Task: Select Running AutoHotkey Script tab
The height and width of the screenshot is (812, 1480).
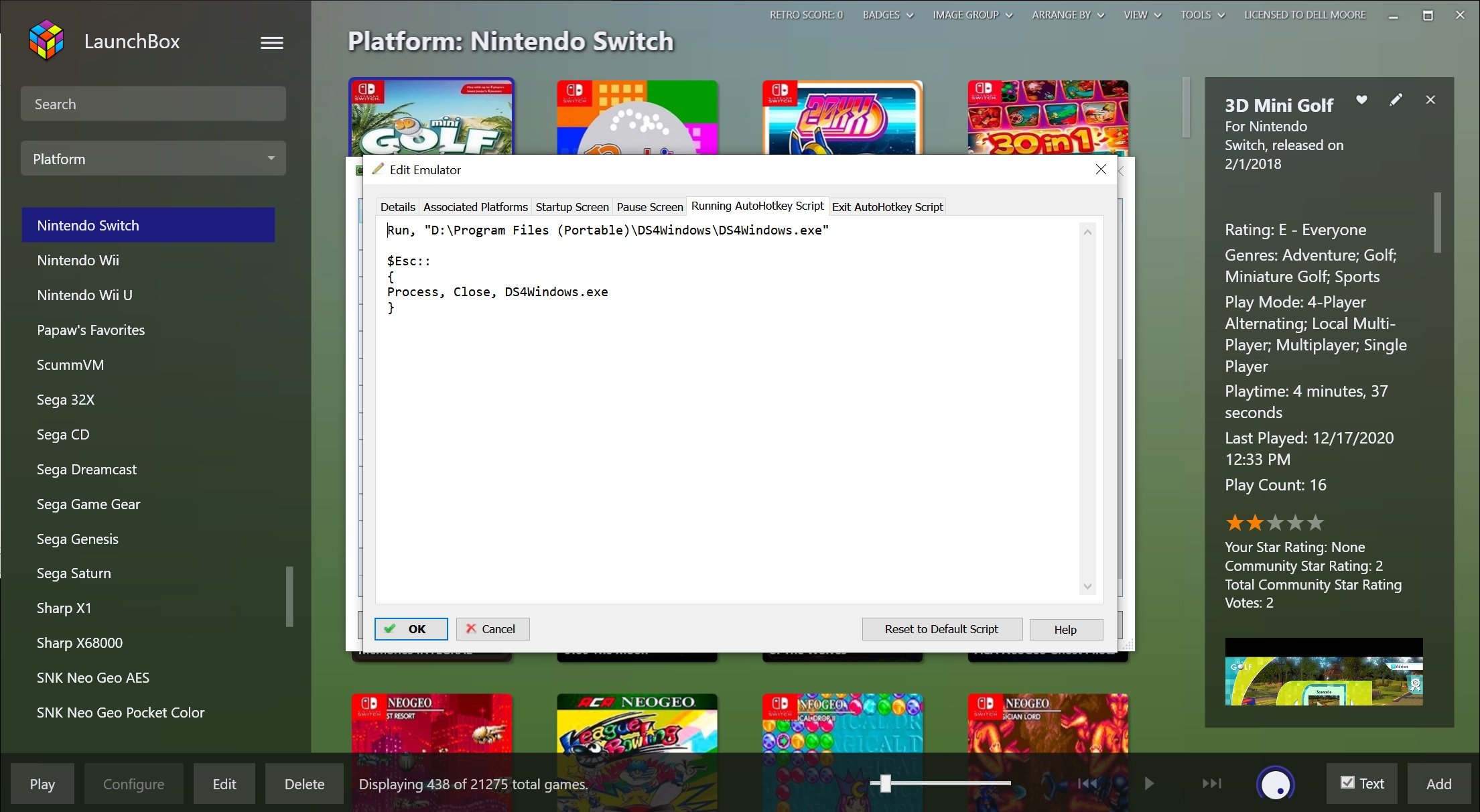Action: pyautogui.click(x=758, y=206)
